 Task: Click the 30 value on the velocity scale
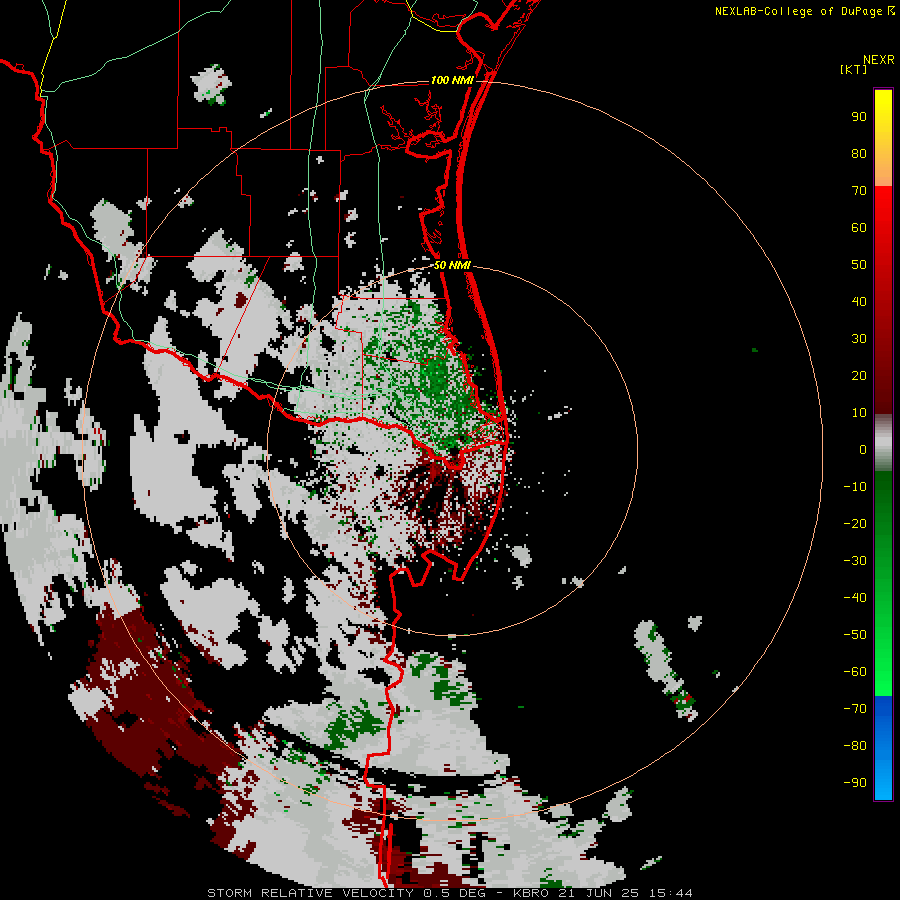[x=859, y=339]
